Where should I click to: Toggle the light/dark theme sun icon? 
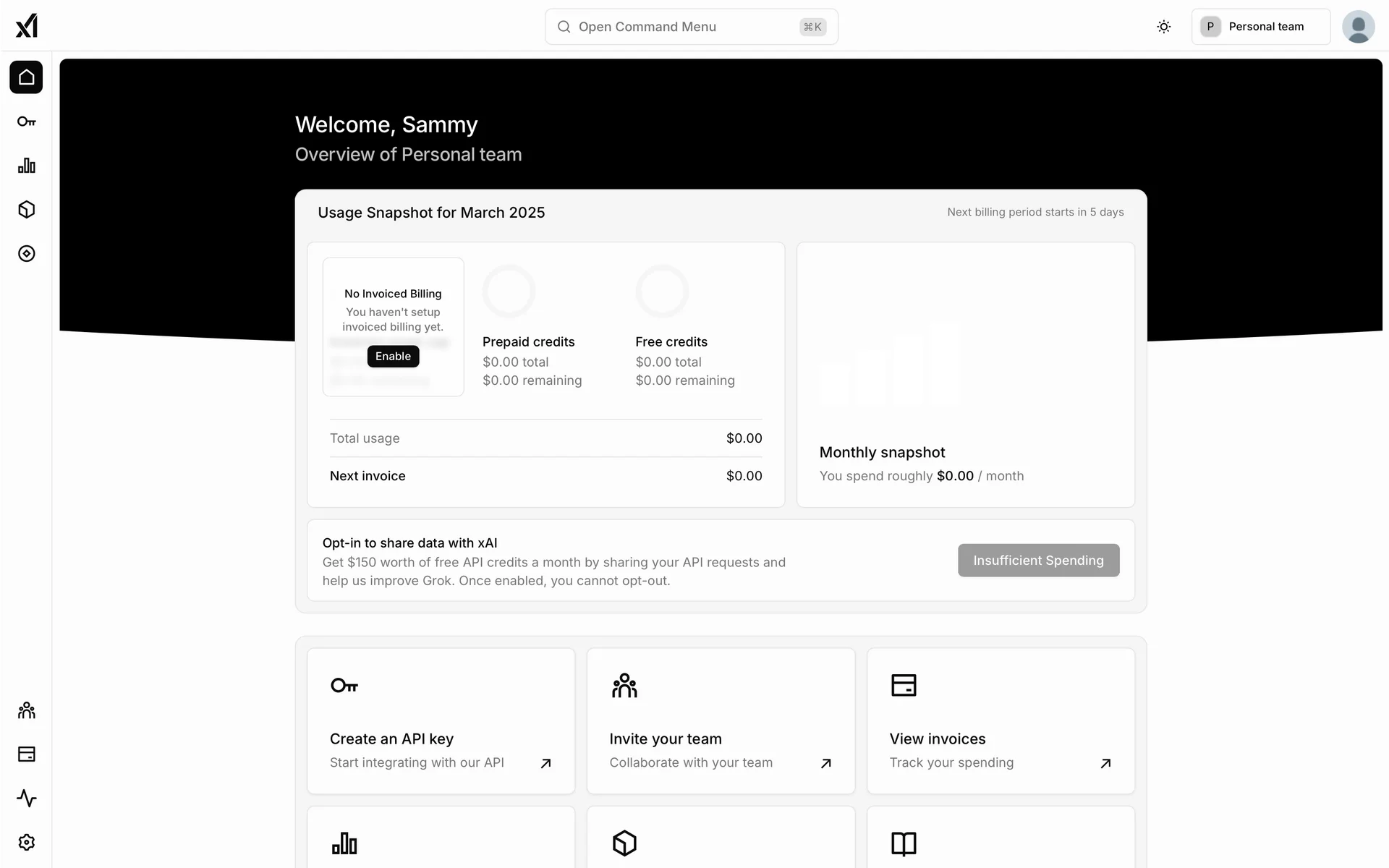coord(1163,27)
